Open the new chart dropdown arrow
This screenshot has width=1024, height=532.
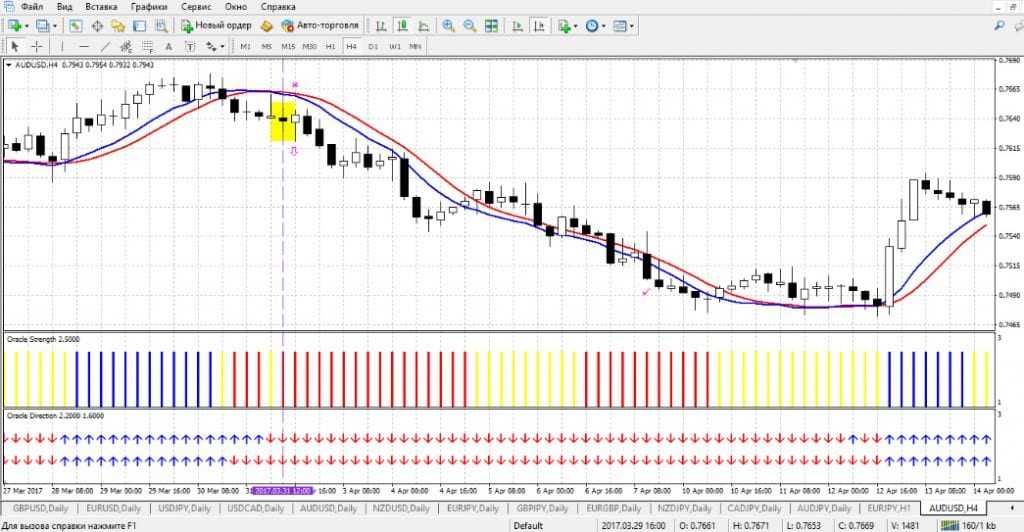tap(28, 25)
